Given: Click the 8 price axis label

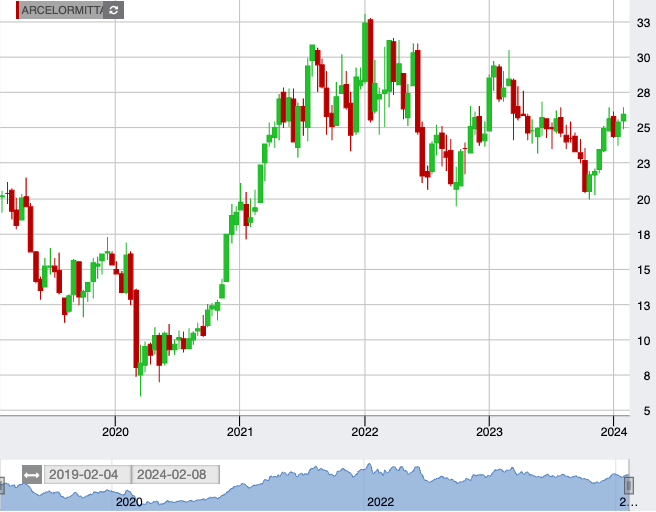Looking at the screenshot, I should 647,376.
